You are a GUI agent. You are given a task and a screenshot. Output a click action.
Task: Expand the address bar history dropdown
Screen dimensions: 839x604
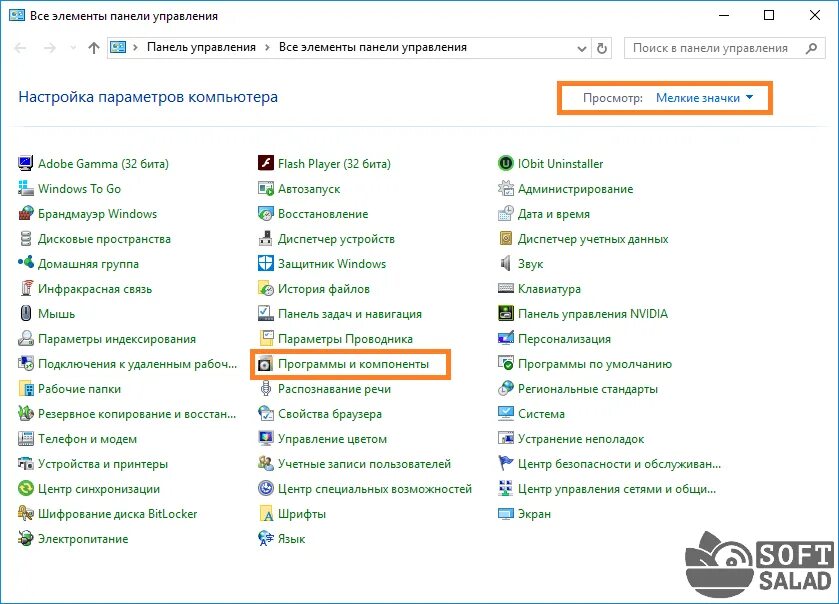[582, 48]
